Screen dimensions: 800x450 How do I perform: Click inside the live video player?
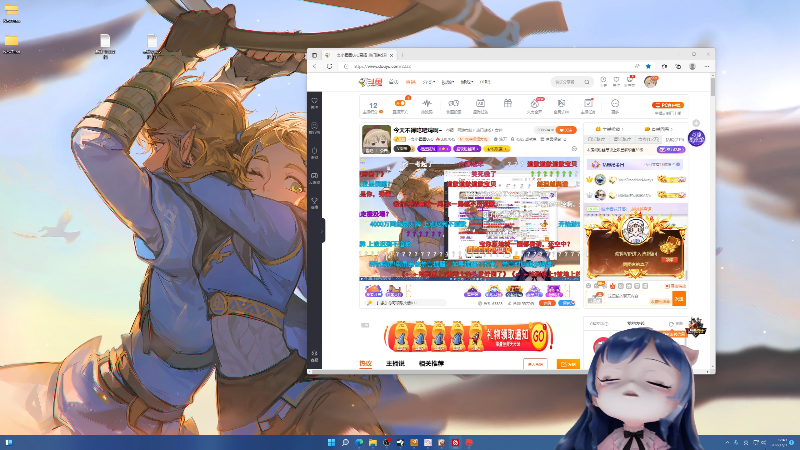pos(469,218)
